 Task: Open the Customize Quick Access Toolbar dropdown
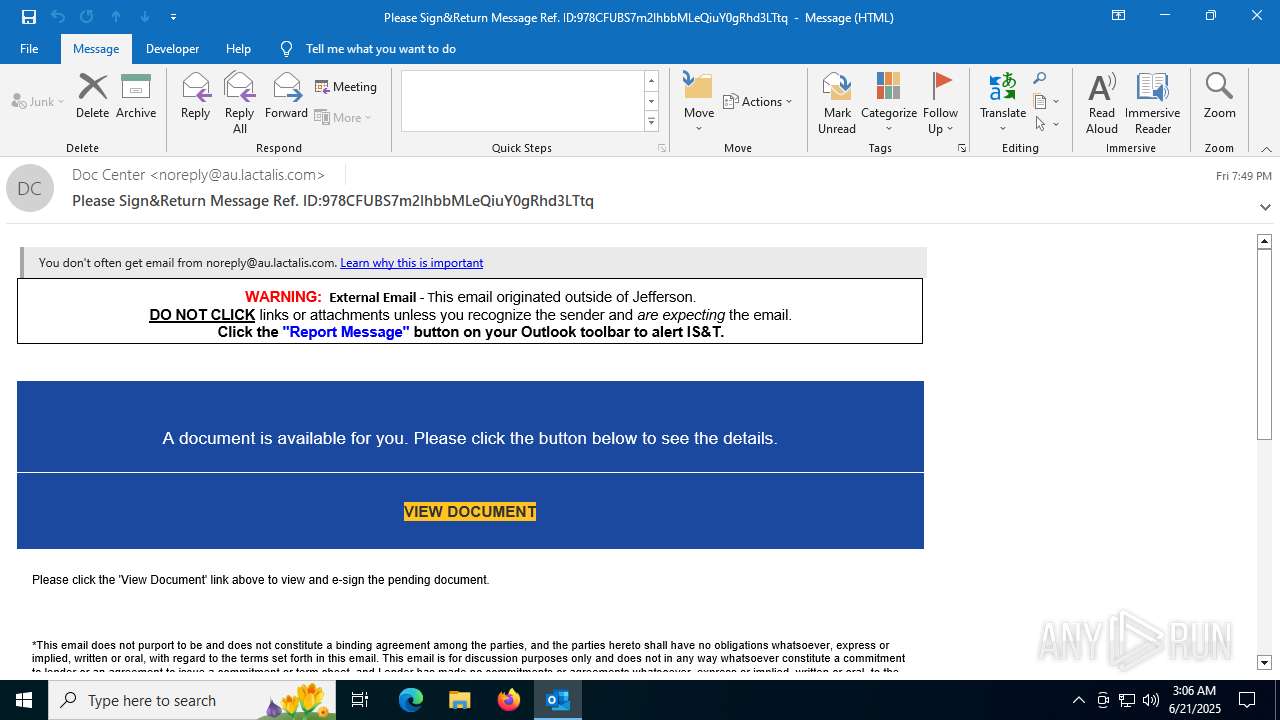[173, 17]
